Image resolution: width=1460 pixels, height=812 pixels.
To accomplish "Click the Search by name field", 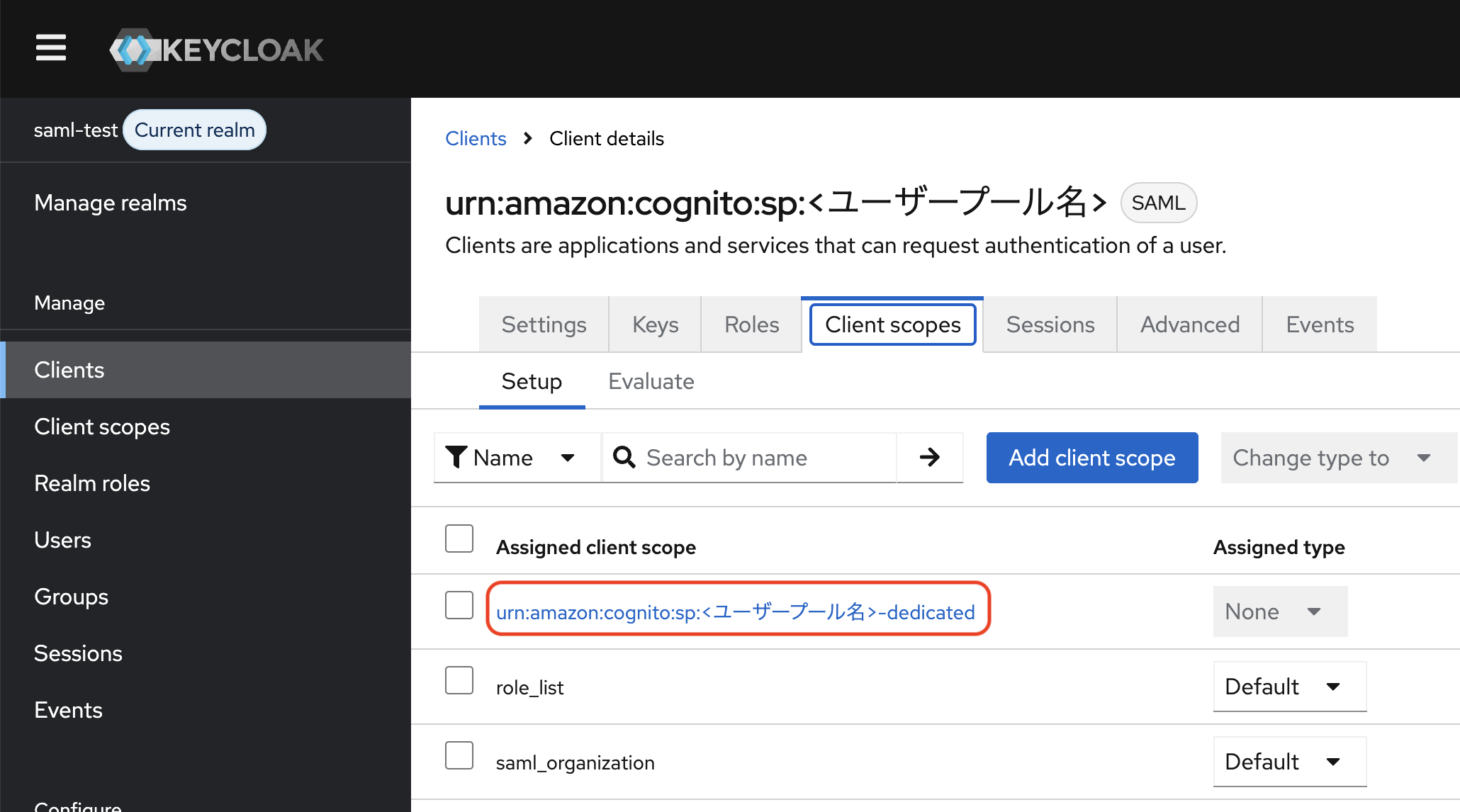I will click(749, 458).
